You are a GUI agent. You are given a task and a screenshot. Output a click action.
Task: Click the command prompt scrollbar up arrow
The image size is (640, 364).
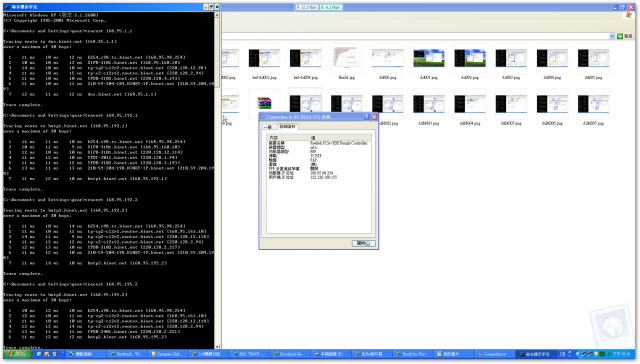[217, 15]
